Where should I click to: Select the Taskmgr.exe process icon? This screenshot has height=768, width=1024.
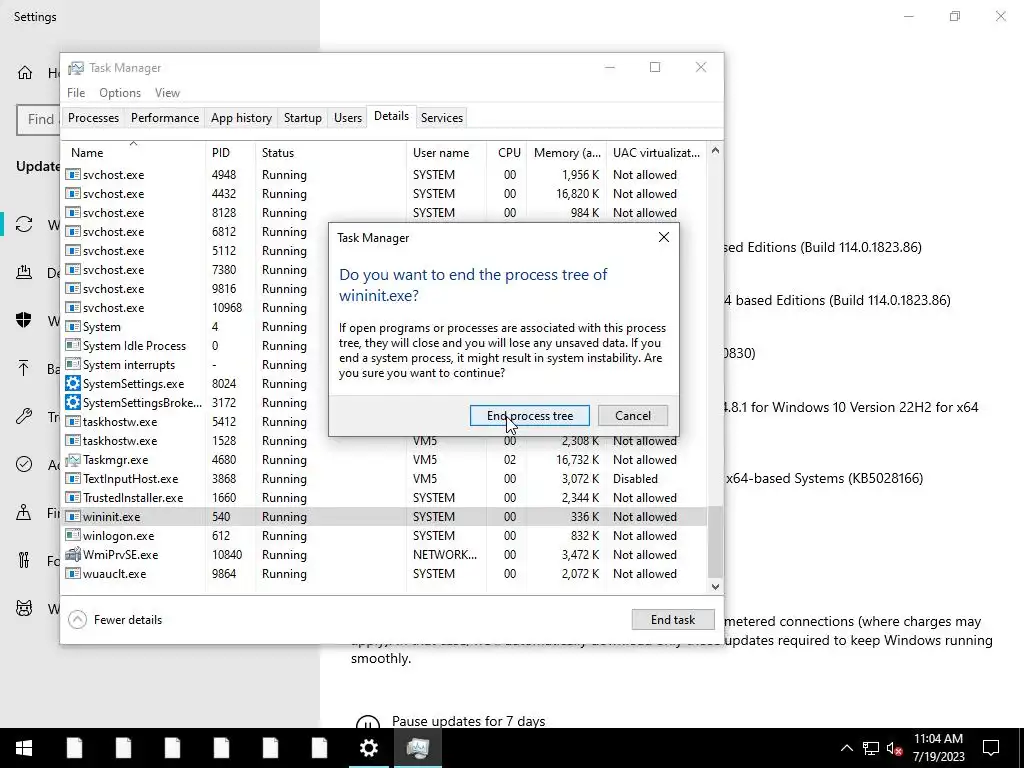(x=72, y=459)
